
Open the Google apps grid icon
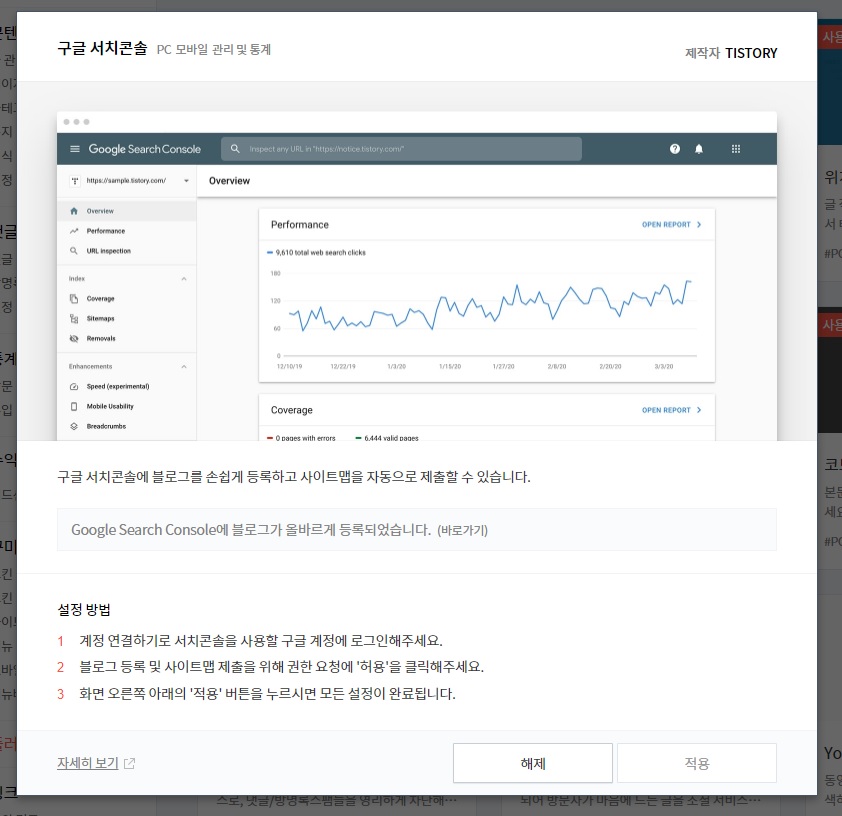pyautogui.click(x=736, y=148)
